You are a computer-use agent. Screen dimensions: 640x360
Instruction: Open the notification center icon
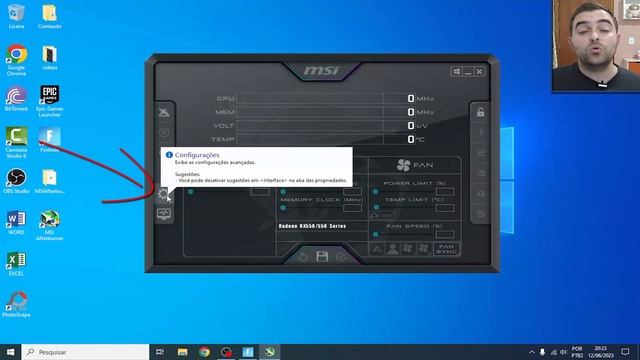click(626, 352)
